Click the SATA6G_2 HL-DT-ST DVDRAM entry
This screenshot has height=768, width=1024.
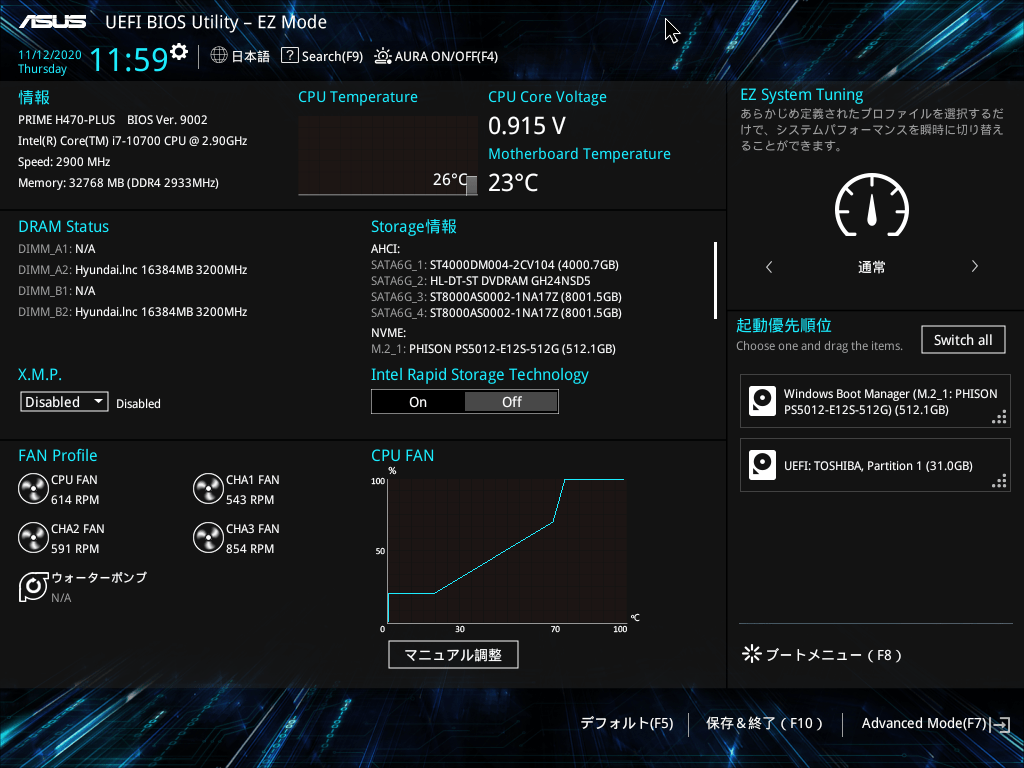click(481, 281)
